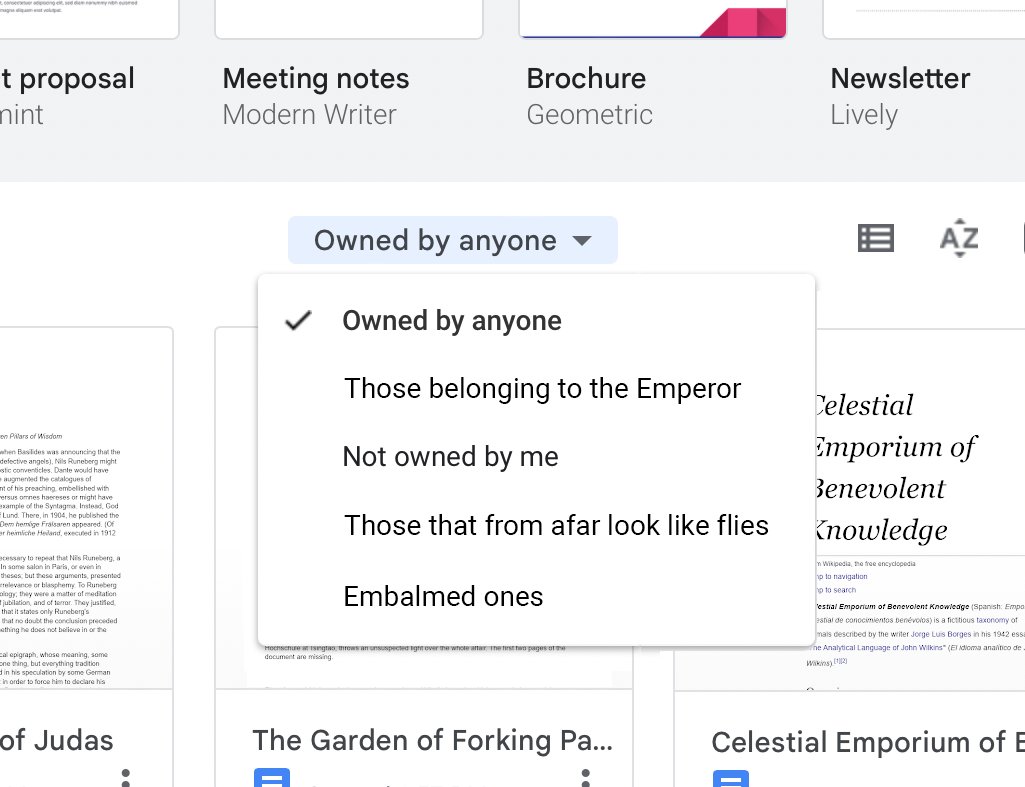Open more options for Garden of Forking Paths
Image resolution: width=1025 pixels, height=787 pixels.
coord(586,777)
